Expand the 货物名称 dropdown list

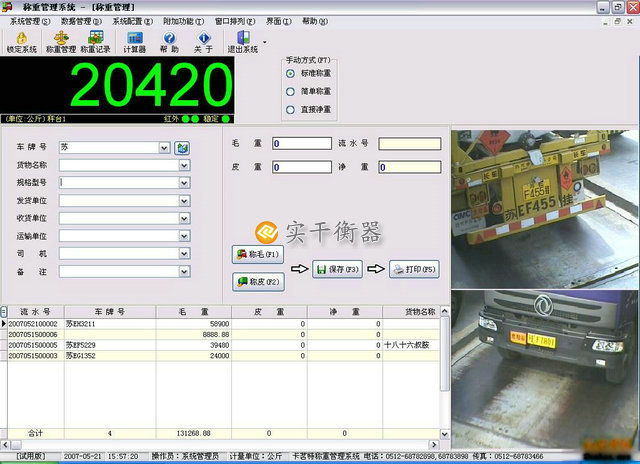tap(184, 165)
